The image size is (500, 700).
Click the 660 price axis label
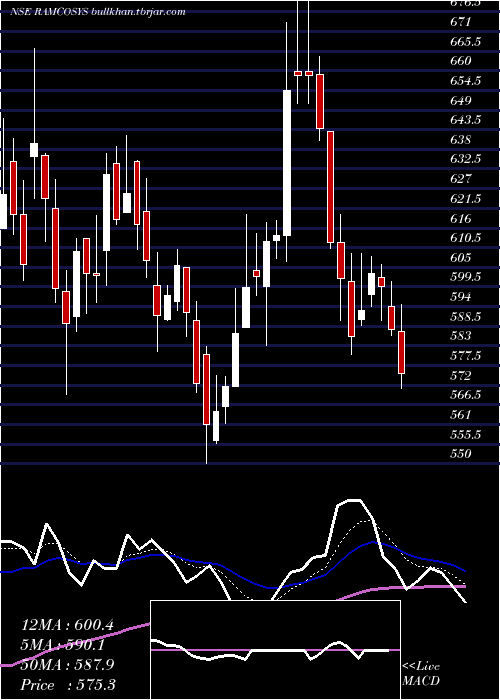[x=461, y=61]
